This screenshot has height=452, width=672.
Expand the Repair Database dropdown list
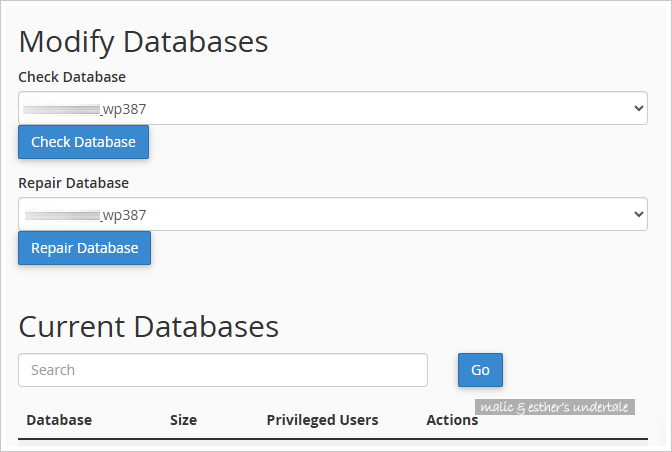click(x=332, y=214)
